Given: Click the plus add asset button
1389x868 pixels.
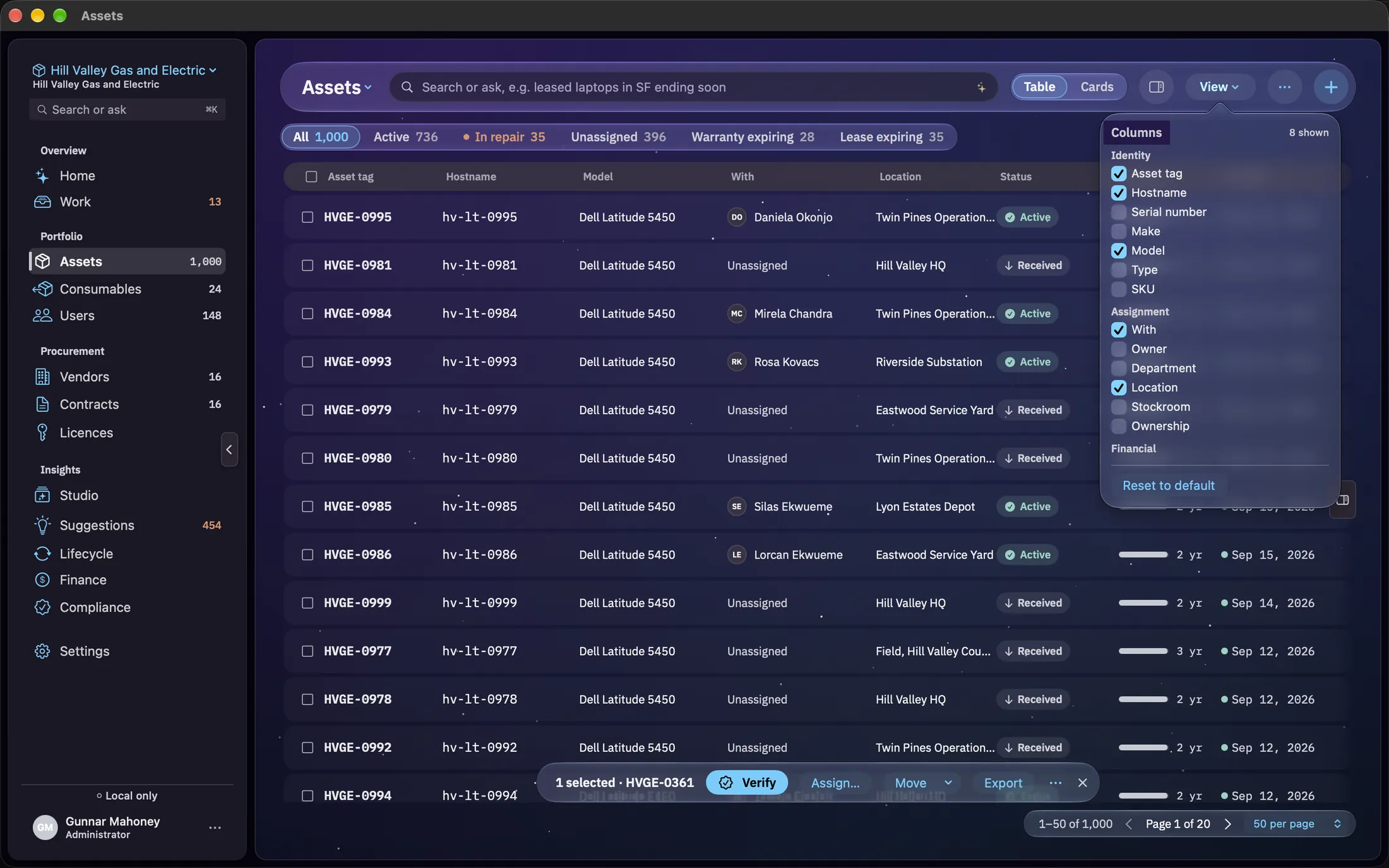Looking at the screenshot, I should (x=1330, y=87).
